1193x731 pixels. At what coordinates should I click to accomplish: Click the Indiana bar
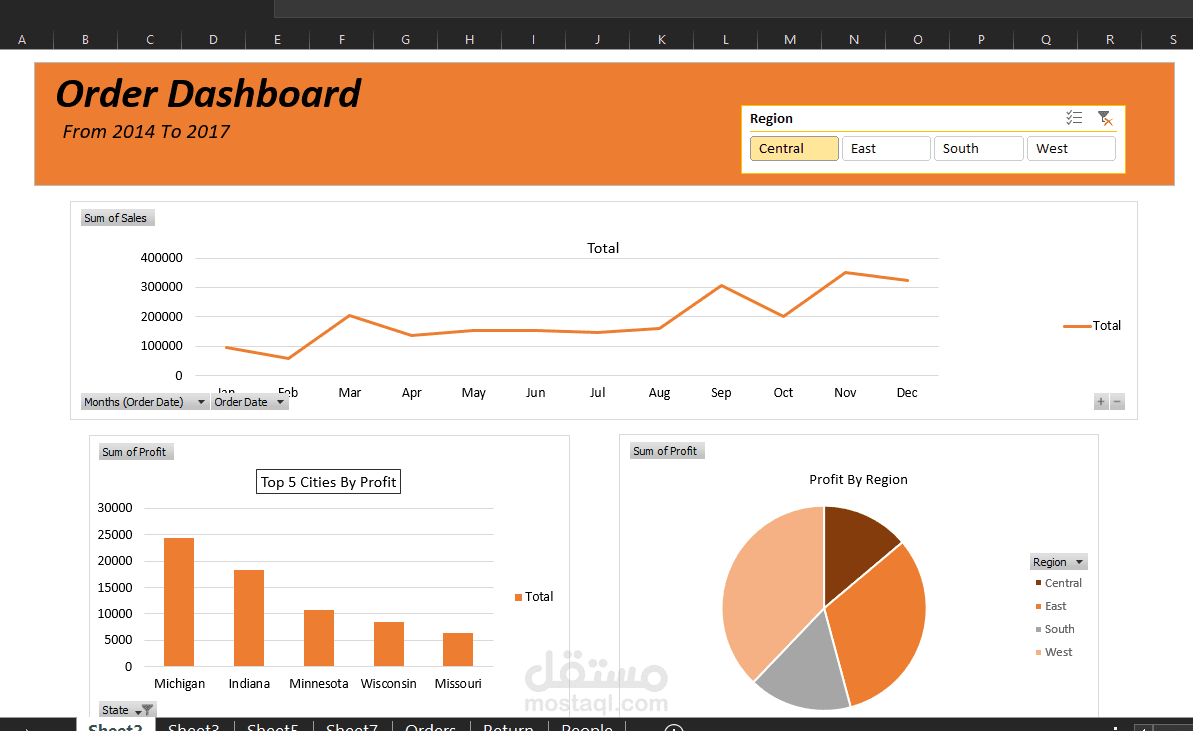click(x=249, y=618)
